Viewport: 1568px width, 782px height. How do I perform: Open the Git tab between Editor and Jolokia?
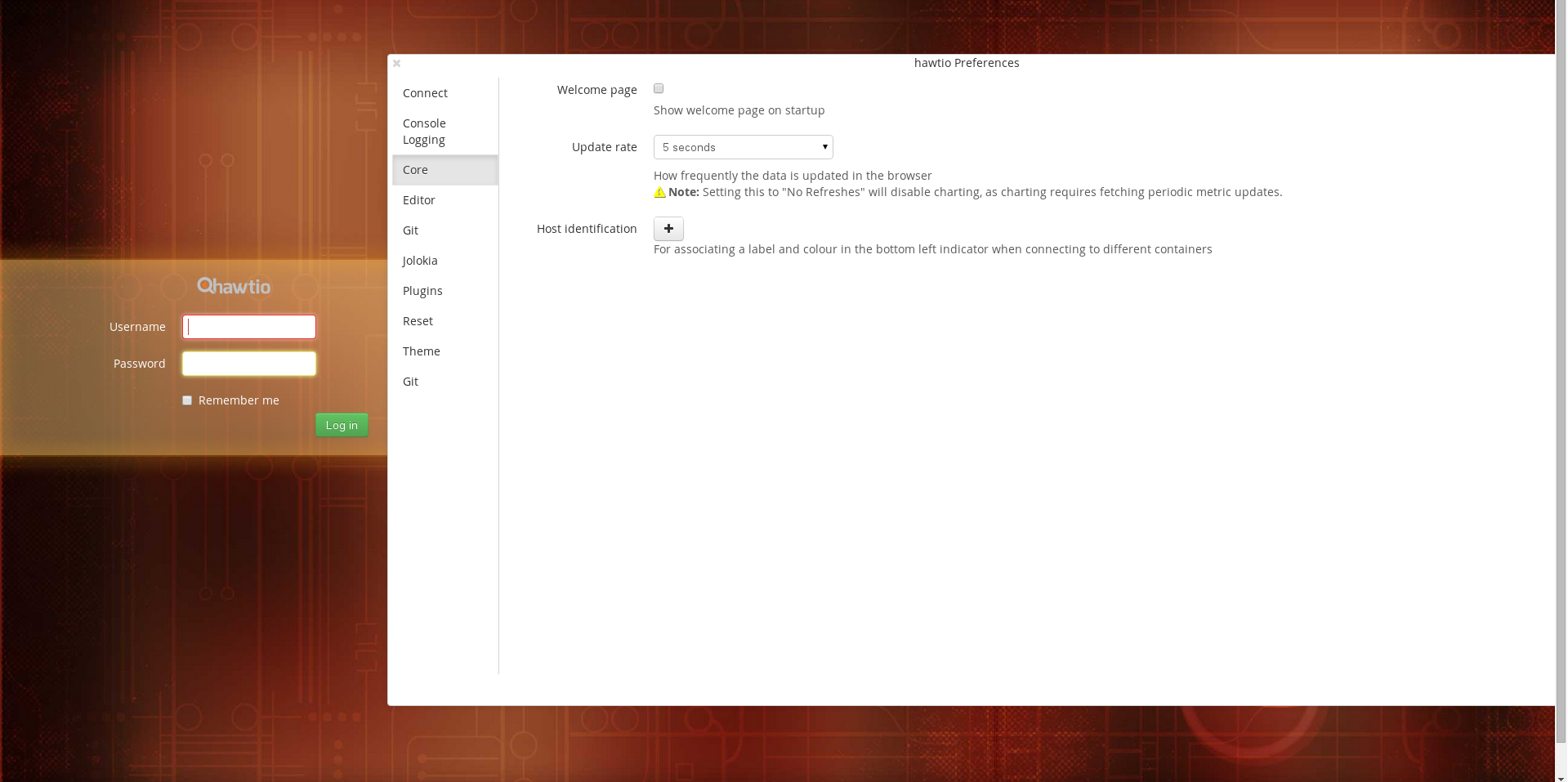[445, 230]
